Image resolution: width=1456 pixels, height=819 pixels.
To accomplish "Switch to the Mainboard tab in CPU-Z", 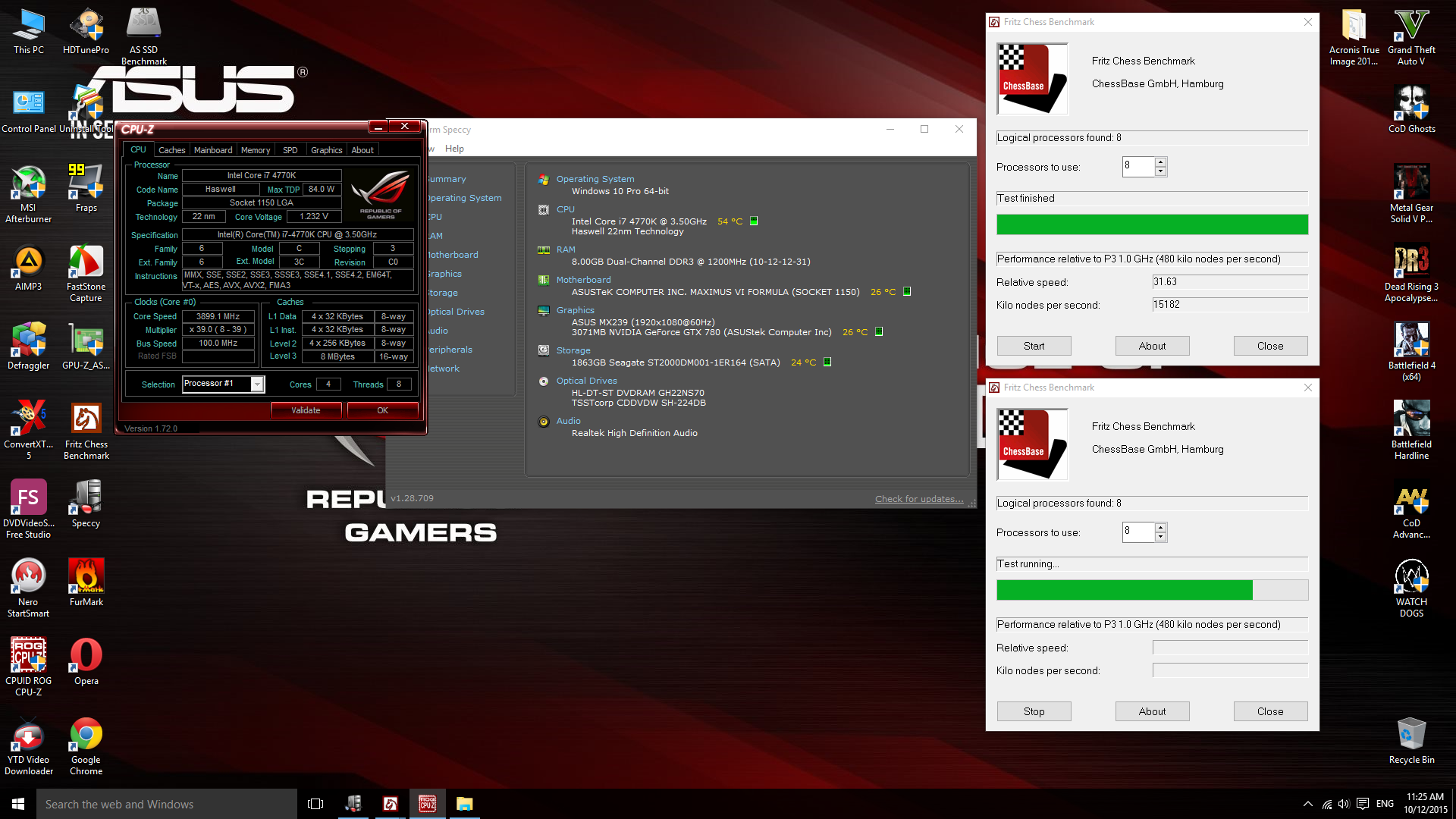I will pyautogui.click(x=213, y=150).
